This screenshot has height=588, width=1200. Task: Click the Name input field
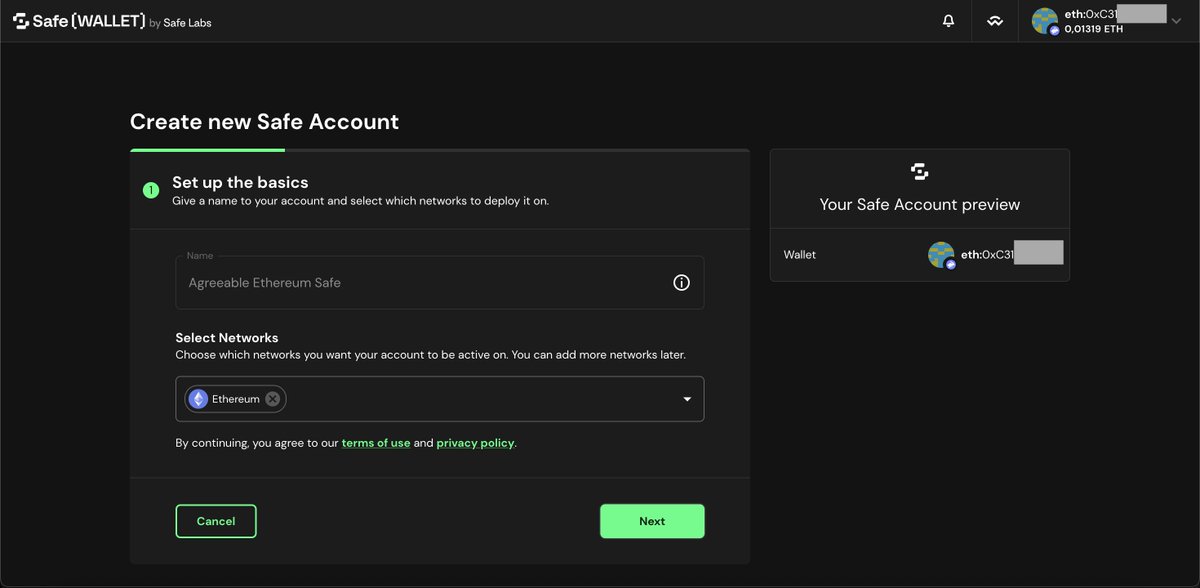[440, 283]
